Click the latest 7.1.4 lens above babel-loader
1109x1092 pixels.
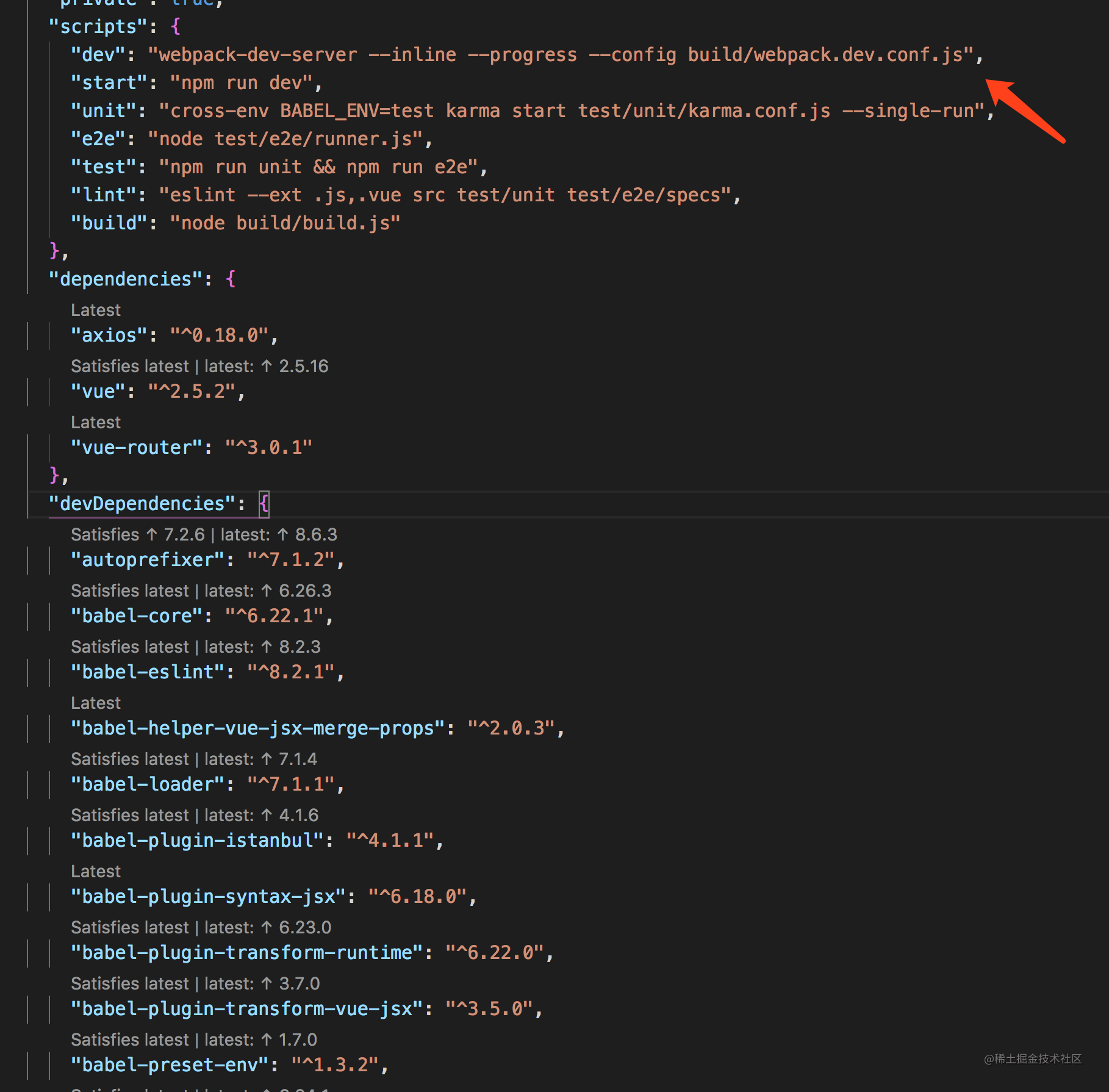194,760
